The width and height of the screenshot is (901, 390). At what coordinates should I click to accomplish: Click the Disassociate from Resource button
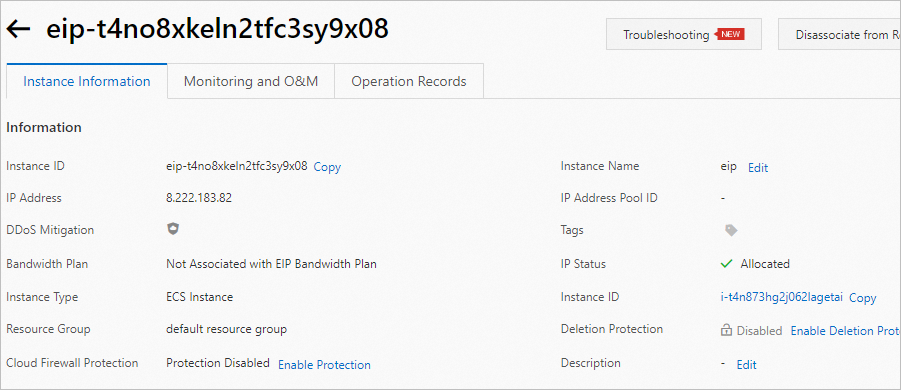[x=840, y=34]
